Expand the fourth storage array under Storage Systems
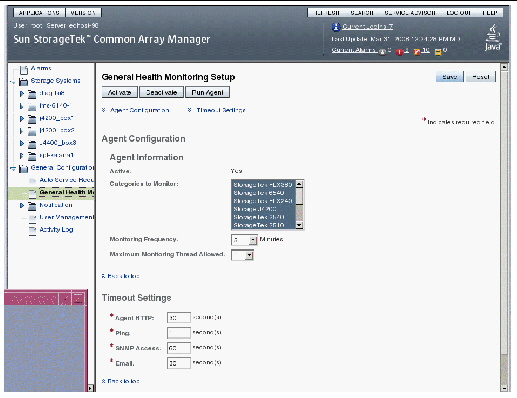Screen dimensions: 517x398 (x=22, y=131)
